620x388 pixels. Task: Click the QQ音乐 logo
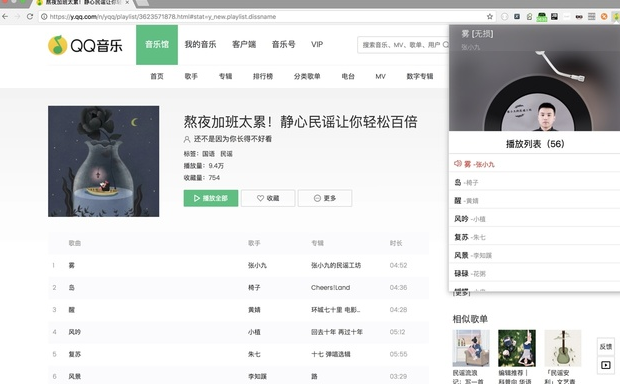tap(85, 45)
